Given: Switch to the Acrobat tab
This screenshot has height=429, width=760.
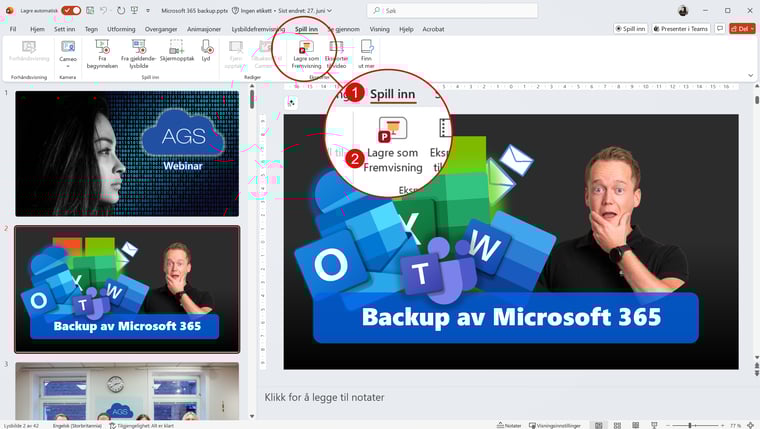Looking at the screenshot, I should coord(433,29).
